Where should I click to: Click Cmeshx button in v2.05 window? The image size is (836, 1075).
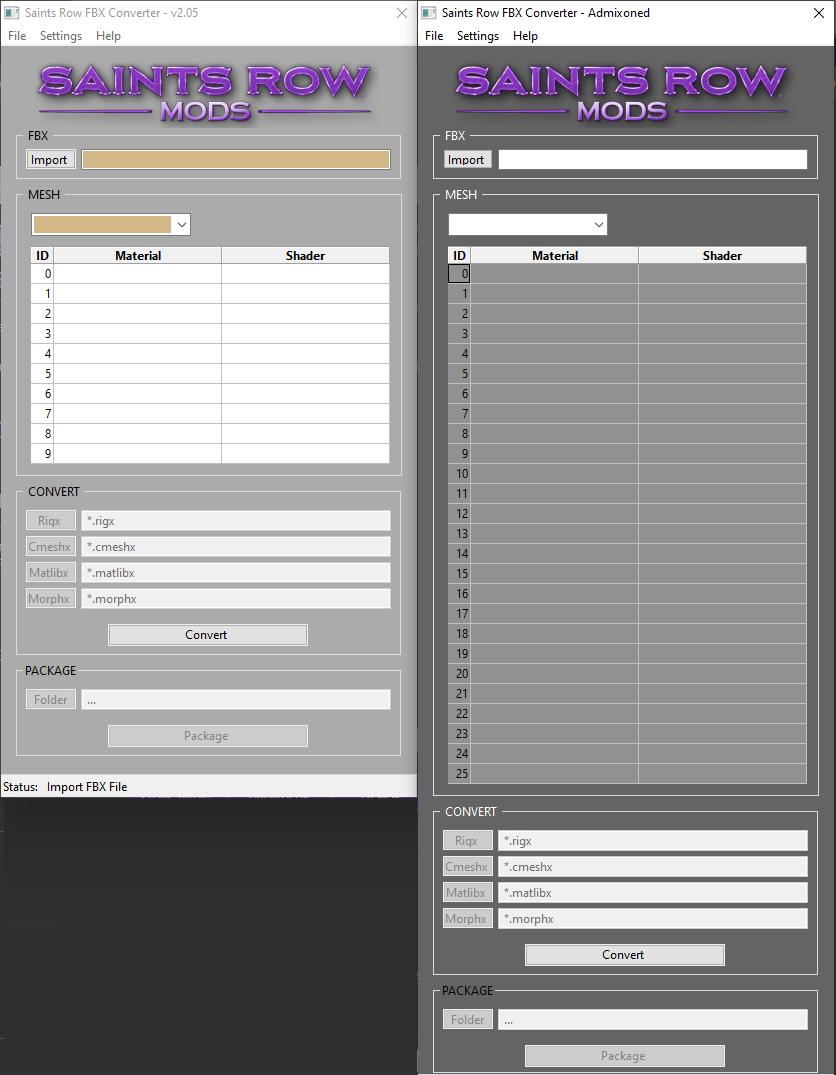click(51, 546)
